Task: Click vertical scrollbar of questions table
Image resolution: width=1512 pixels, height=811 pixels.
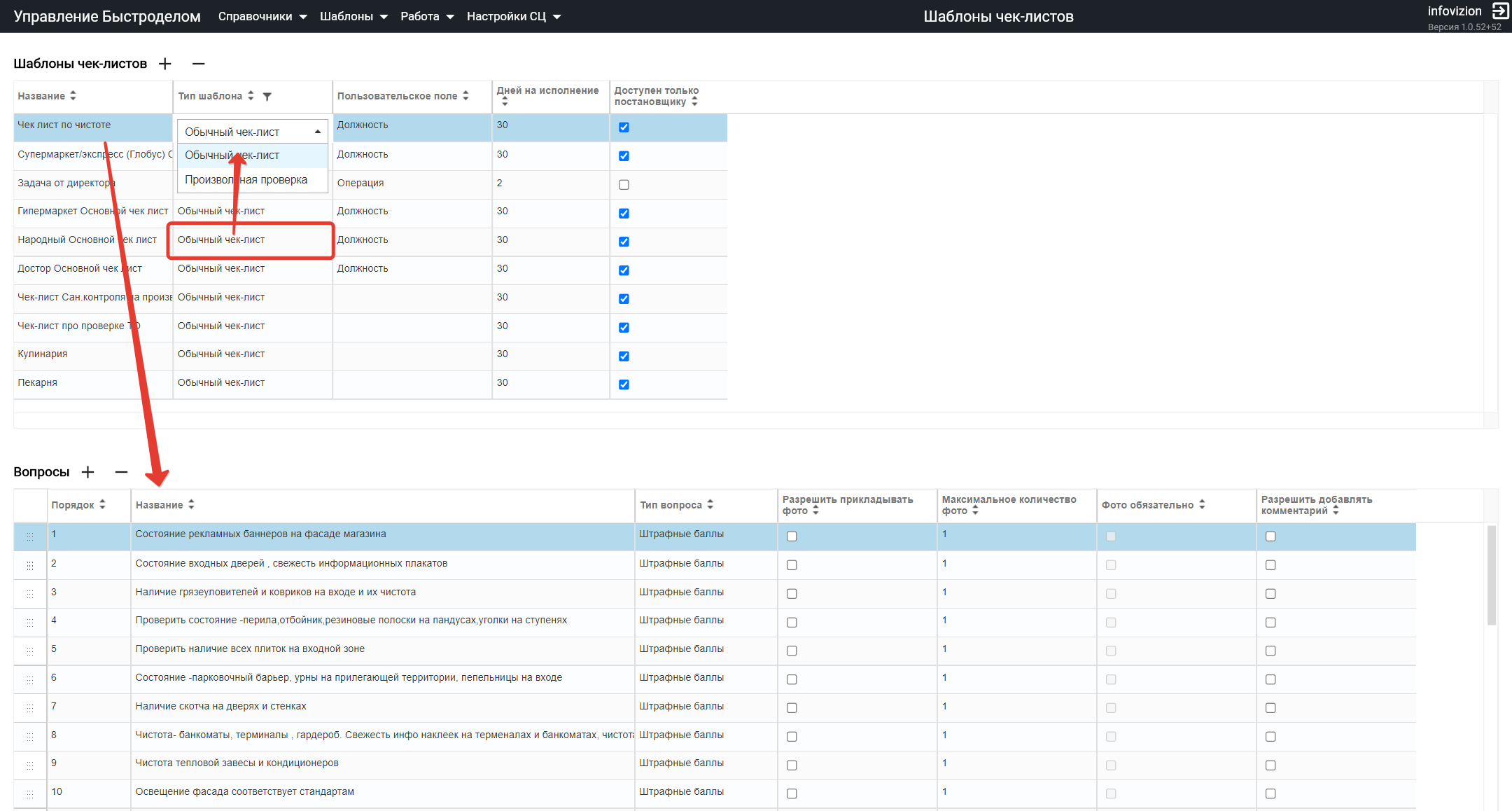Action: (x=1491, y=576)
